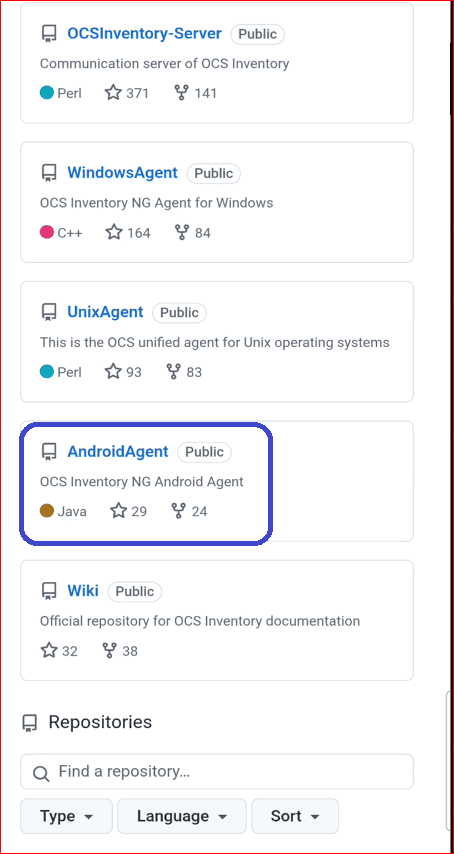This screenshot has width=454, height=854.
Task: Open the Wiki repository link
Action: pos(83,591)
